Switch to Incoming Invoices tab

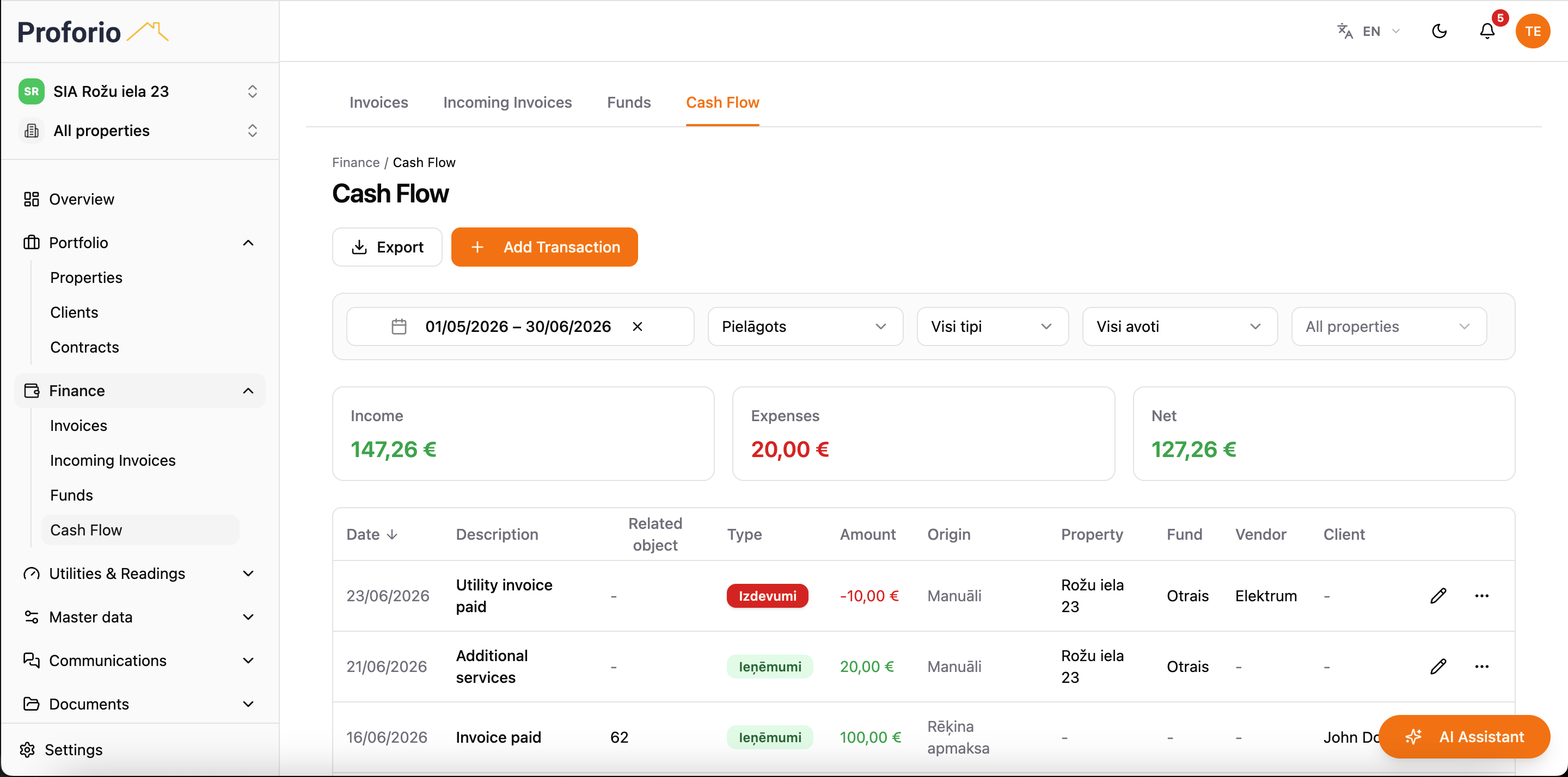507,102
